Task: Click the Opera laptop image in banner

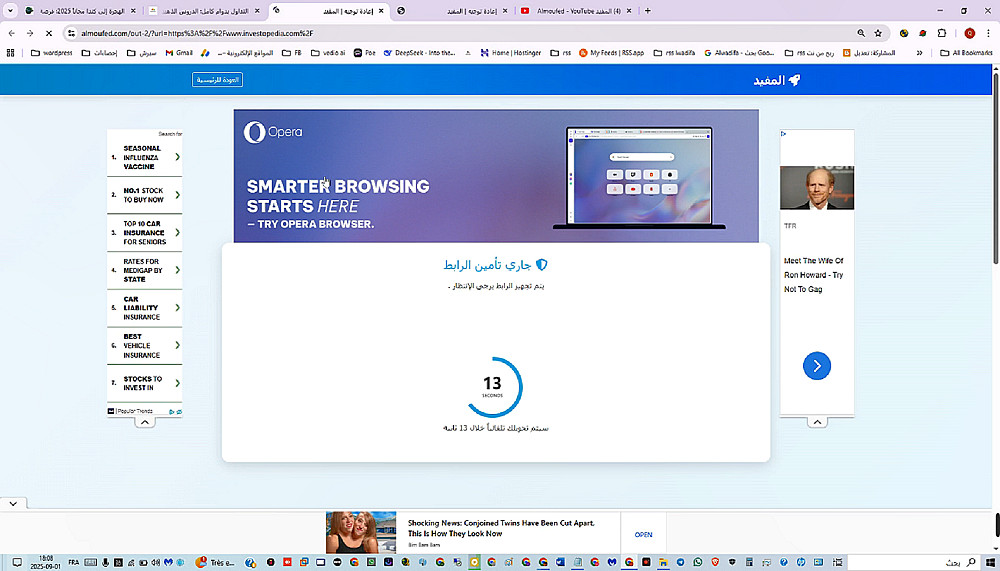Action: click(x=639, y=178)
